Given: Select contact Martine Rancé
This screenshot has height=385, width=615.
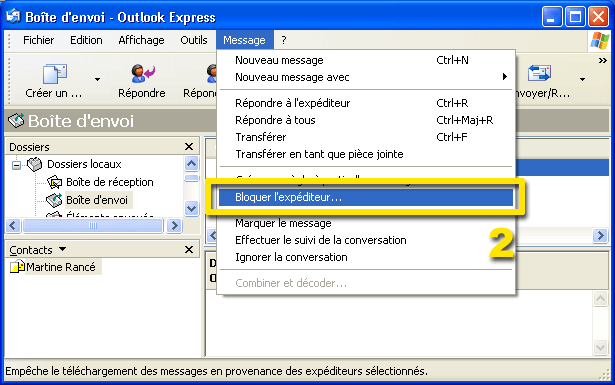Looking at the screenshot, I should (x=60, y=267).
